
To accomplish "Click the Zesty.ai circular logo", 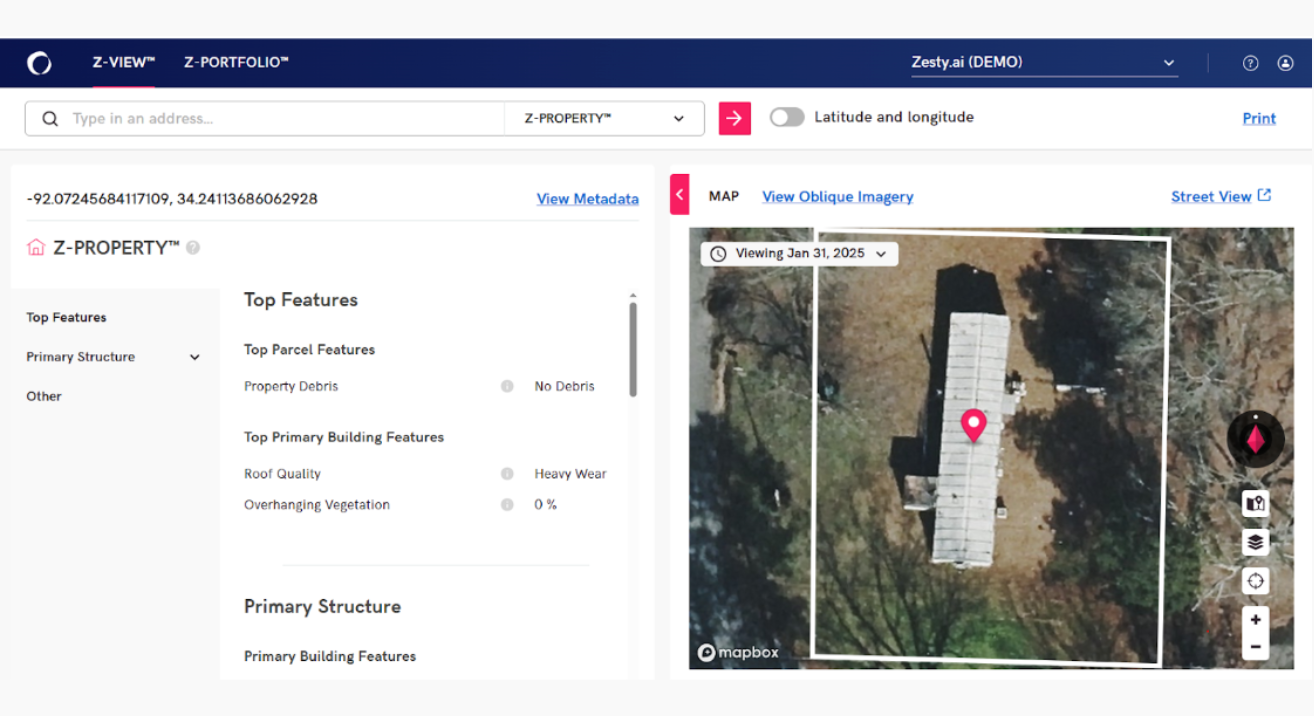I will point(39,63).
